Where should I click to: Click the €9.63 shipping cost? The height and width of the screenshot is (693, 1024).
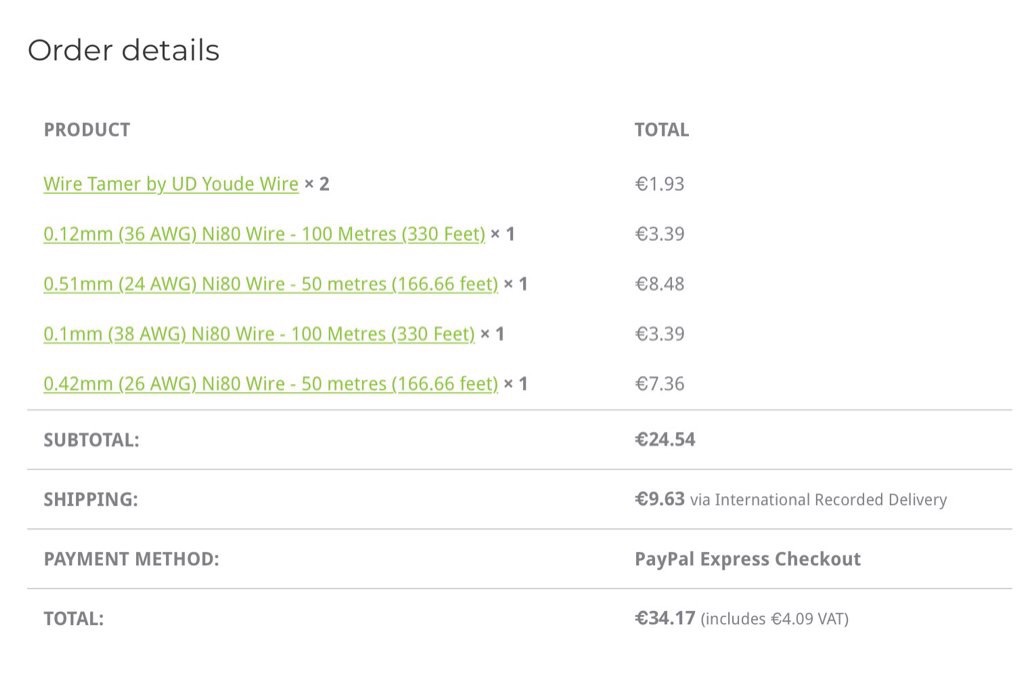(x=659, y=498)
